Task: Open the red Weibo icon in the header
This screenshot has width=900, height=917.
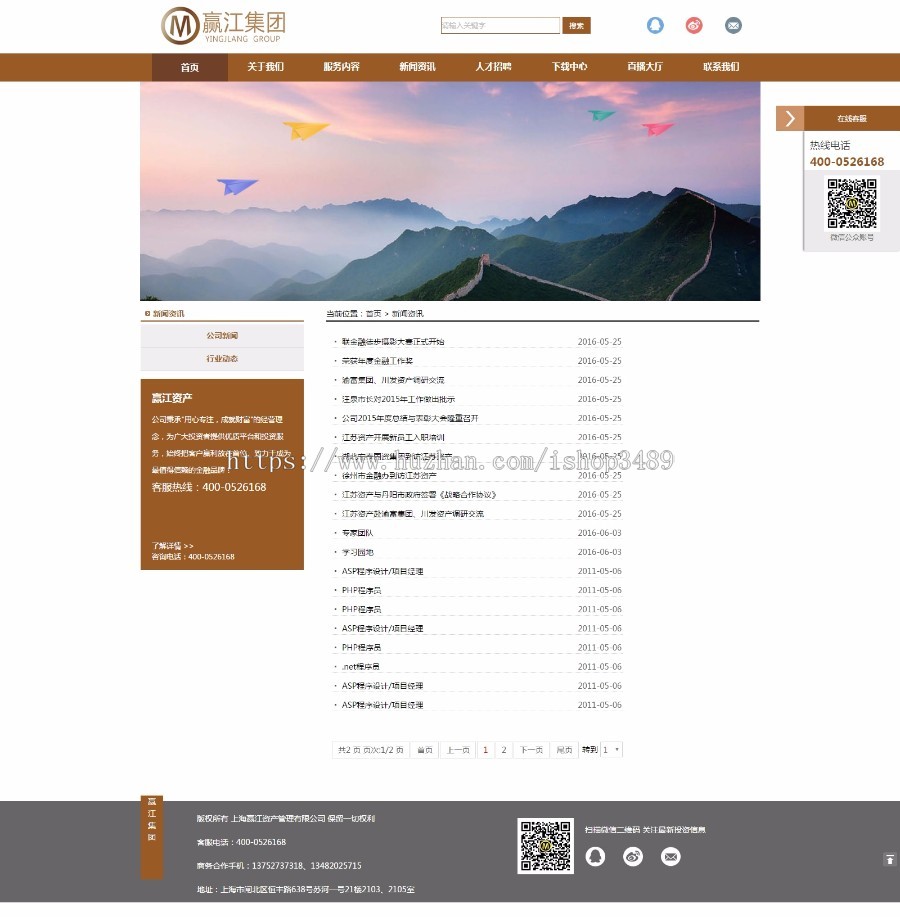Action: pyautogui.click(x=694, y=25)
